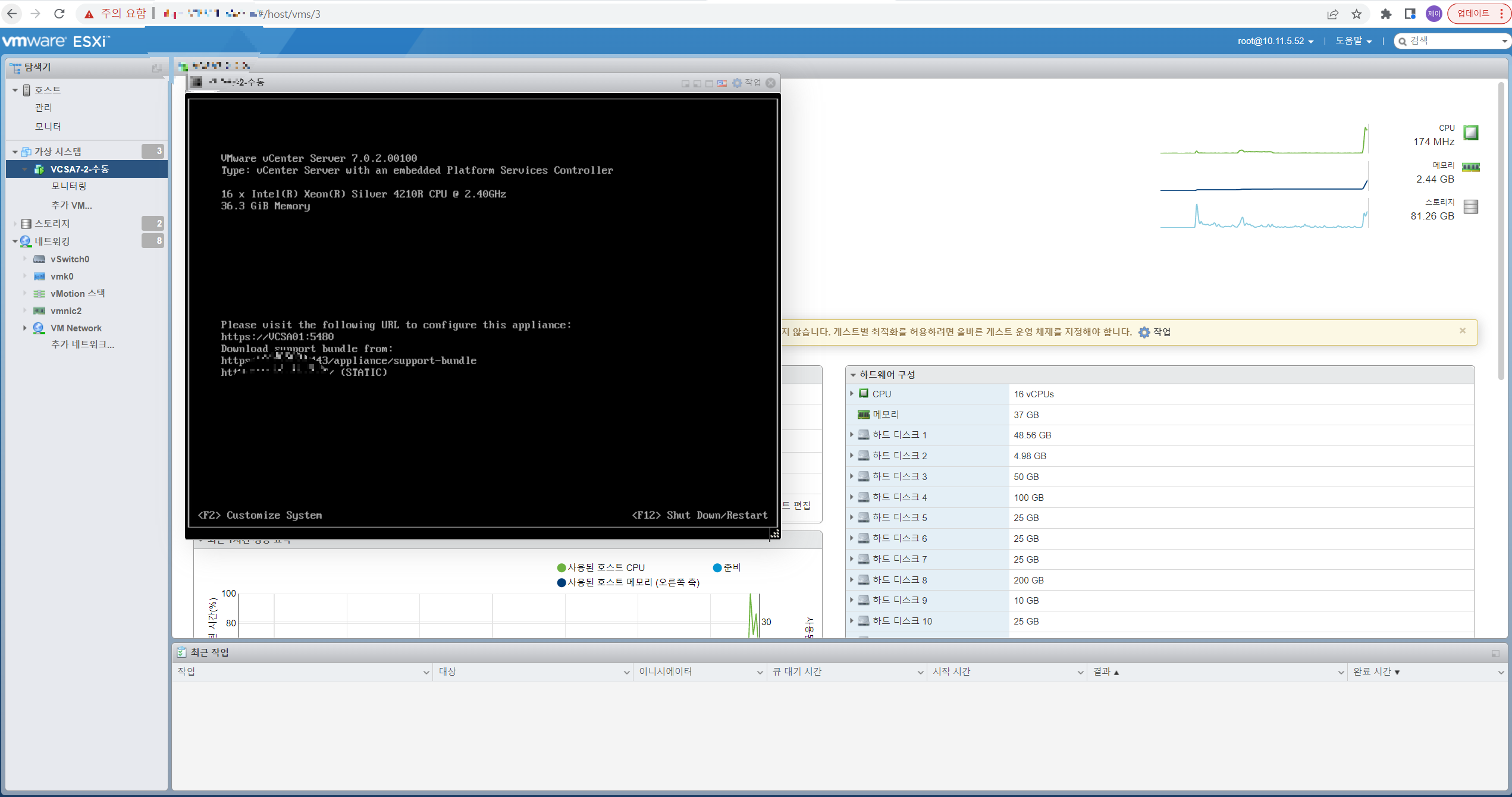Click the browser address bar URL
The height and width of the screenshot is (797, 1512).
243,14
